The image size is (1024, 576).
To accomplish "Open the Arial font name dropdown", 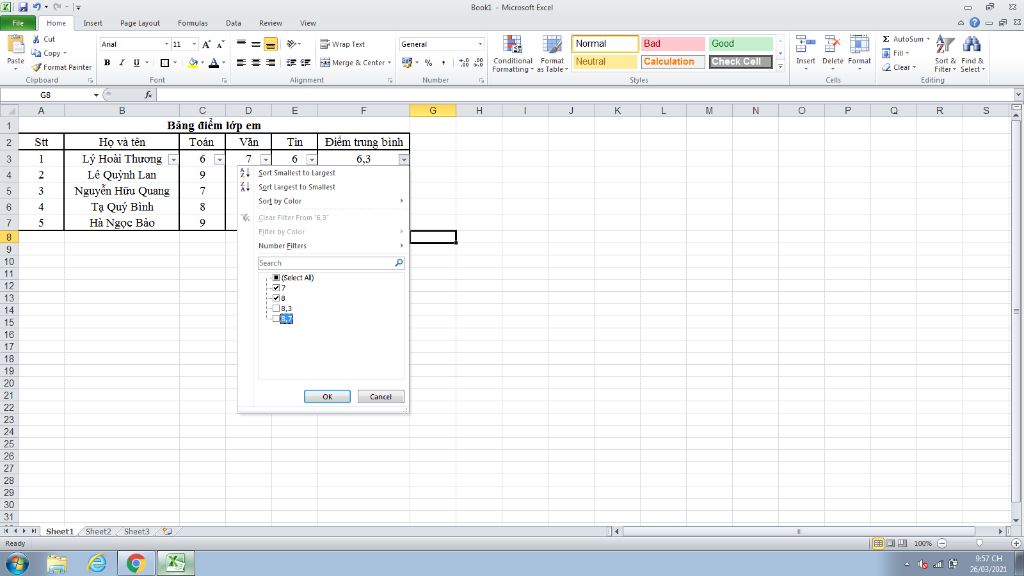I will [x=166, y=44].
